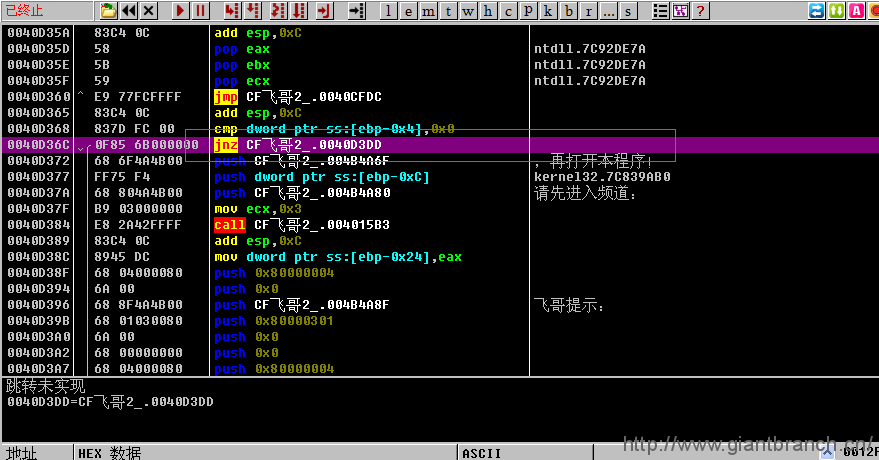879x460 pixels.
Task: Run the program with the red play icon
Action: point(180,11)
